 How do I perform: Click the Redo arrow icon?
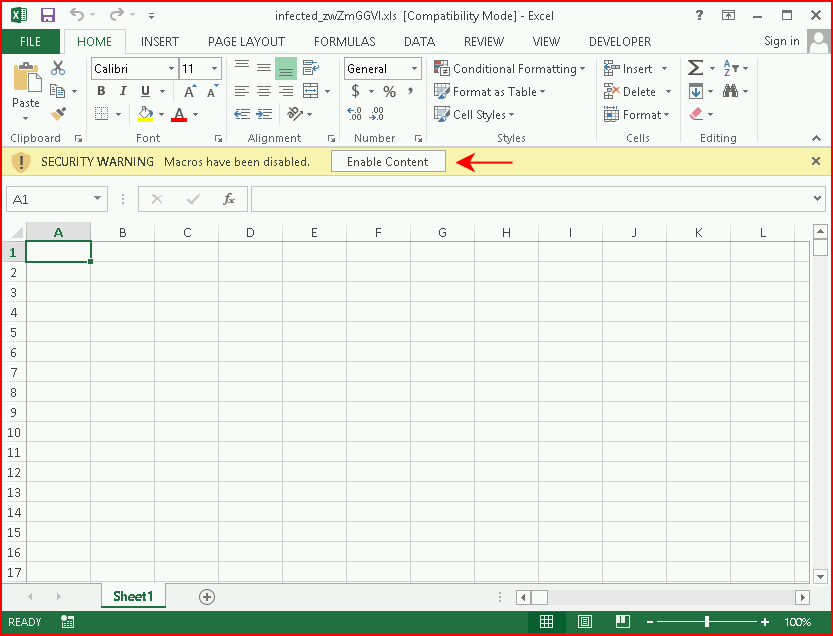[x=116, y=15]
